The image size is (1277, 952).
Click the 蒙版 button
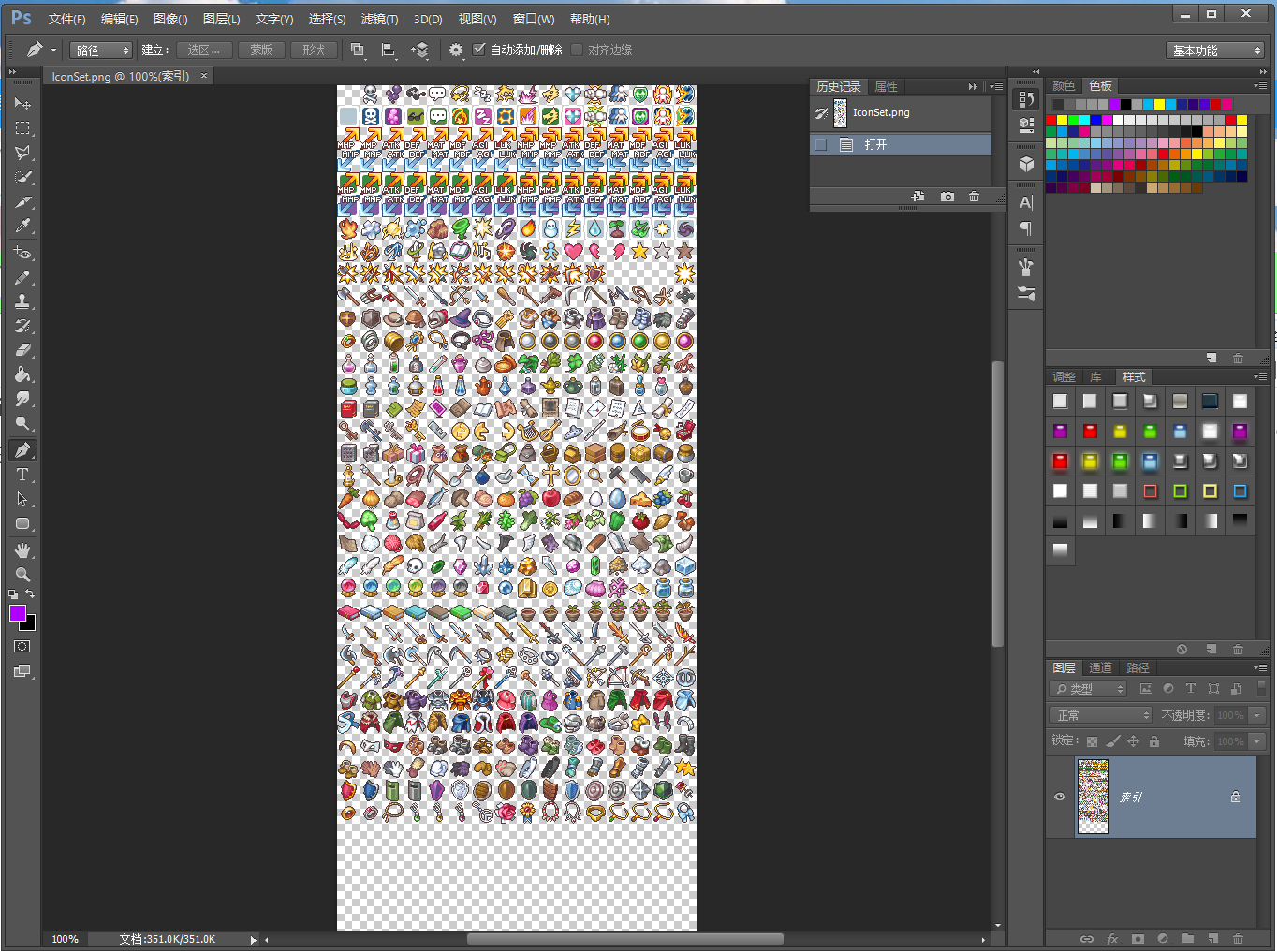(x=261, y=50)
